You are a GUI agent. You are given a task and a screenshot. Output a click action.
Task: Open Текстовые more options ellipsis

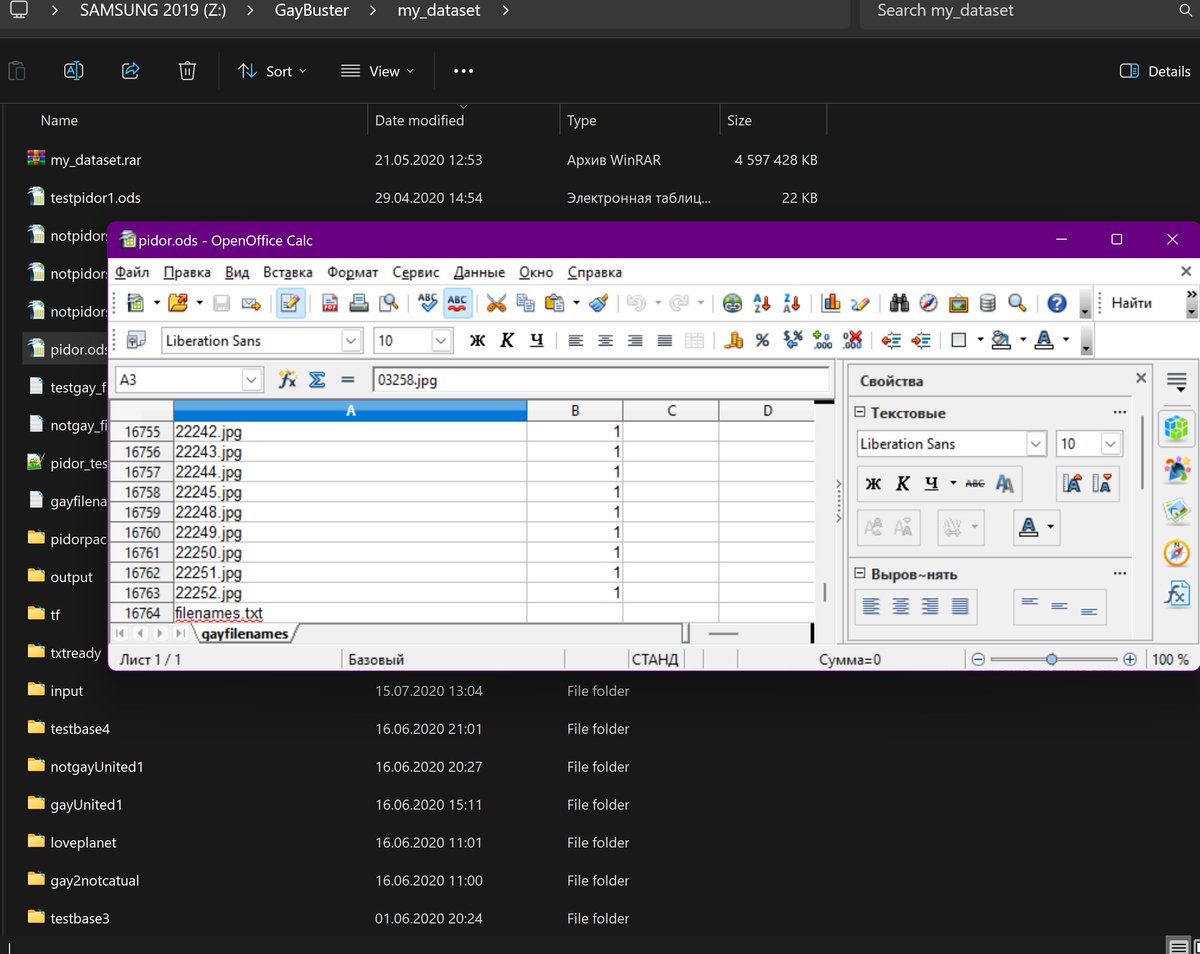(x=1120, y=413)
